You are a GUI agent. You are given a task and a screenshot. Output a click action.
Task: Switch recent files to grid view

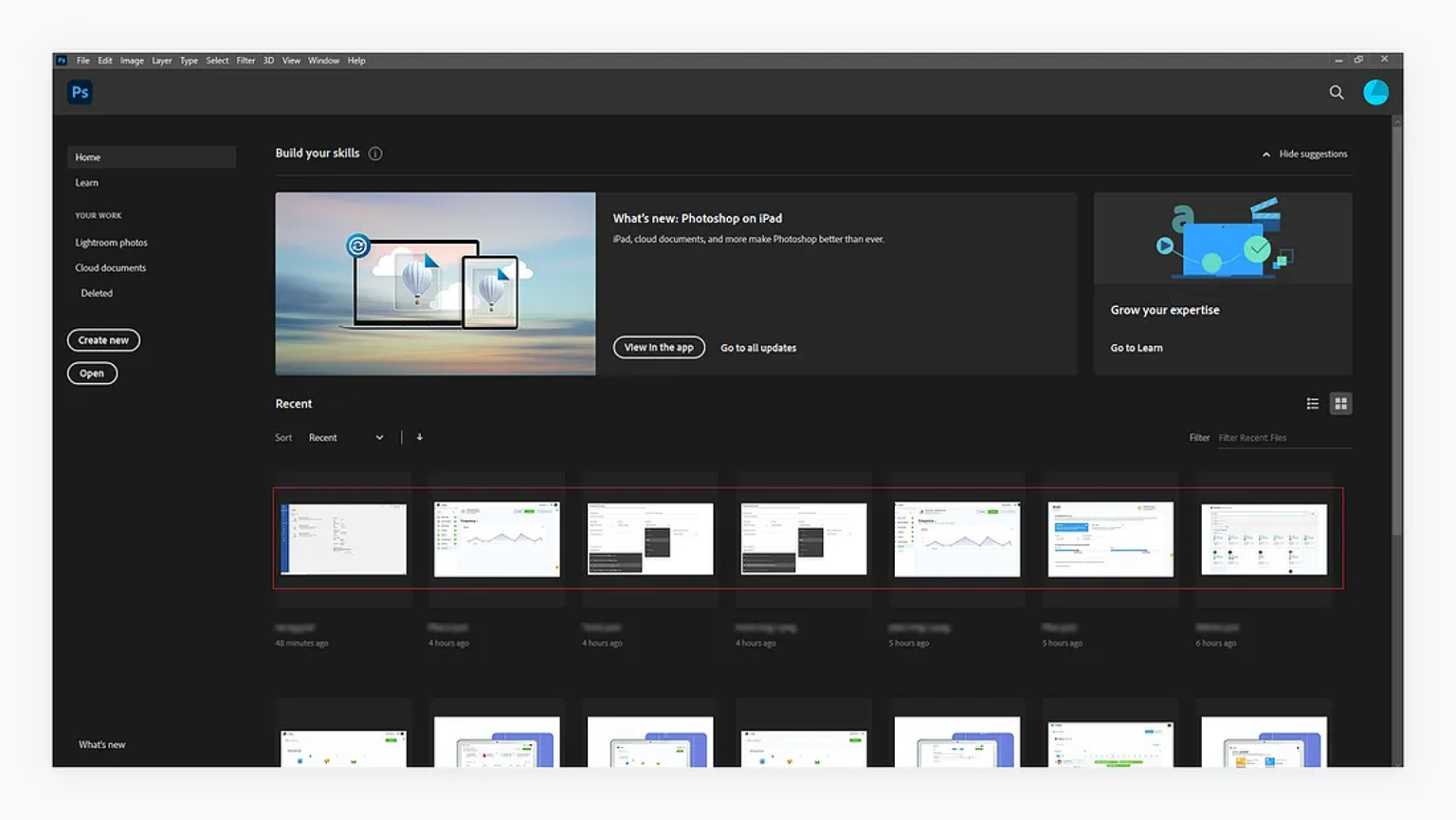[x=1340, y=404]
